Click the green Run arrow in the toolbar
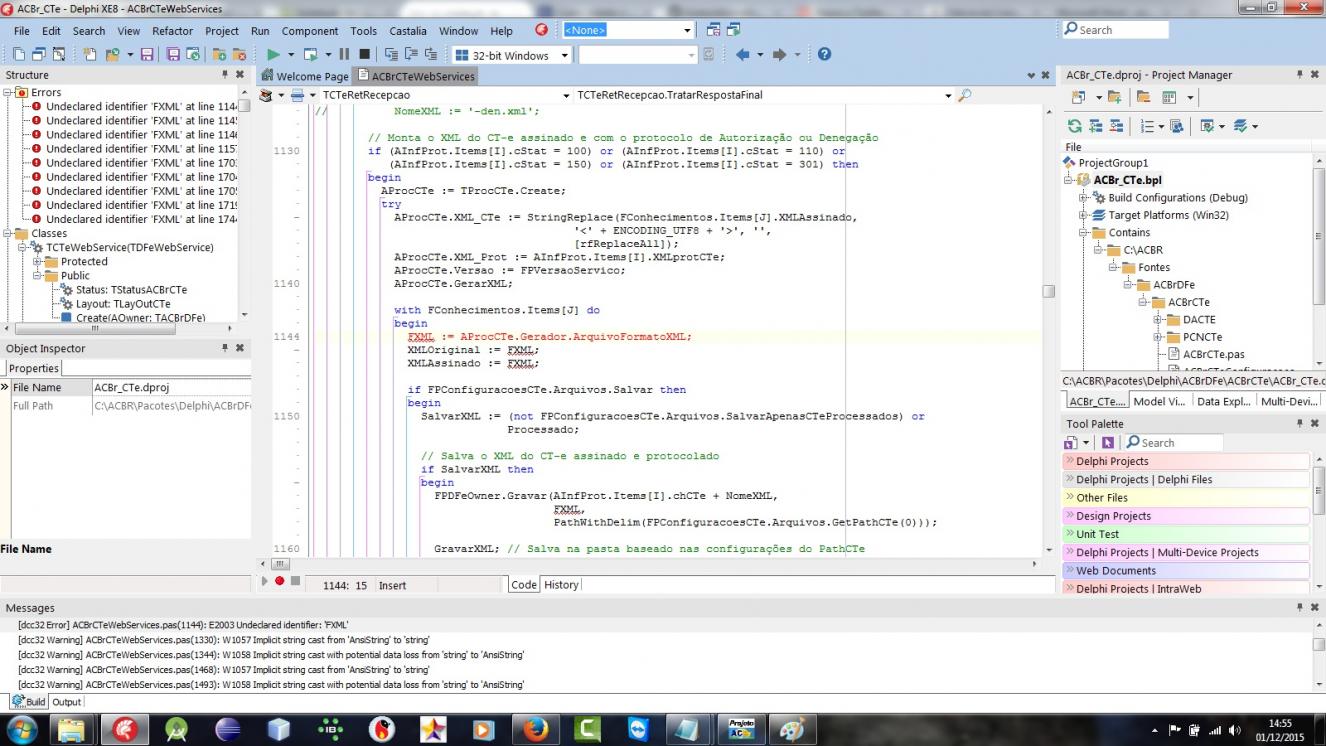The height and width of the screenshot is (746, 1326). tap(273, 55)
